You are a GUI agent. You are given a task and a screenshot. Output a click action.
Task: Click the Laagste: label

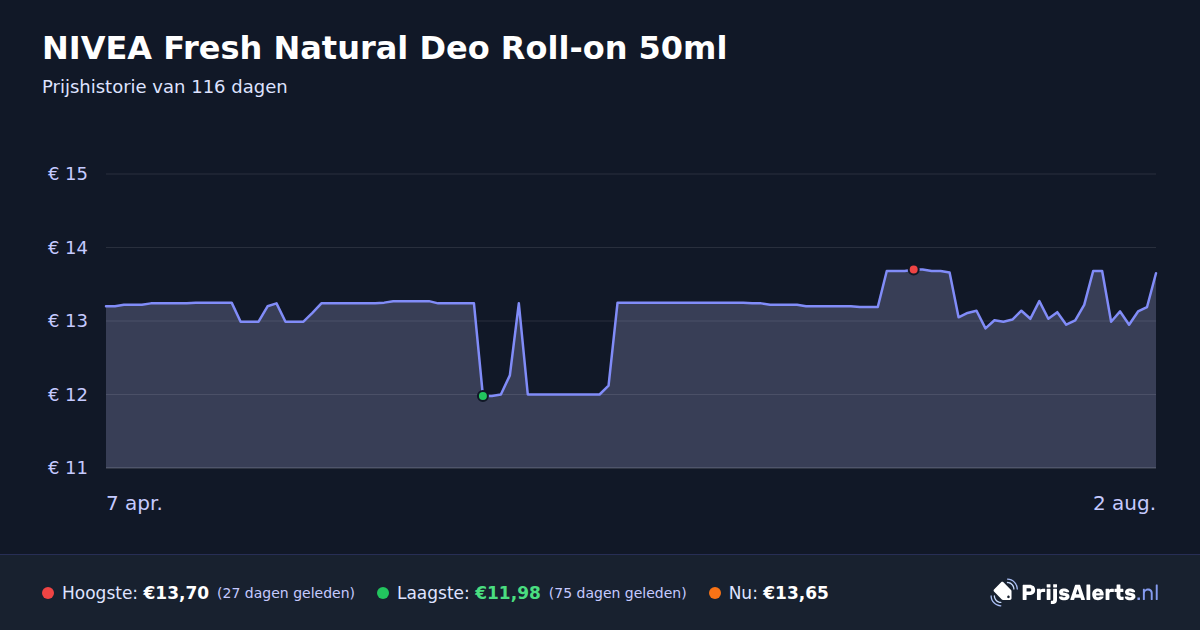point(433,593)
